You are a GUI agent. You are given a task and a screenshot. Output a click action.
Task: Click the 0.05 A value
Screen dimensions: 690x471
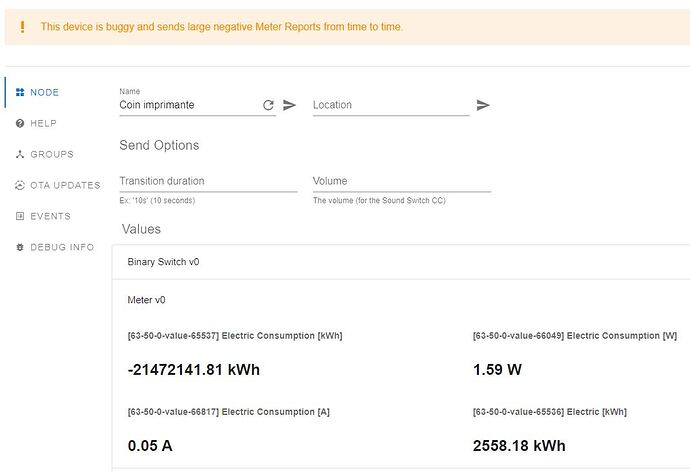[150, 446]
